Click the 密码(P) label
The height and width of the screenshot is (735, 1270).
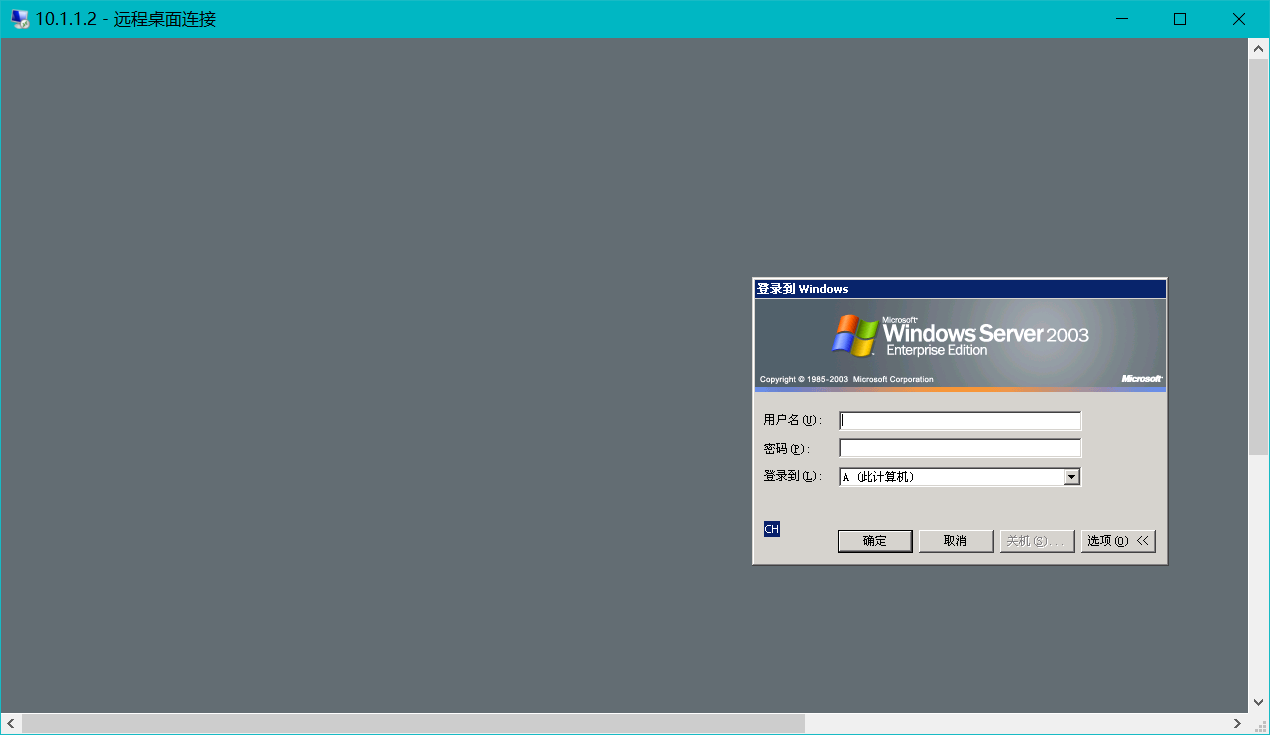coord(786,448)
